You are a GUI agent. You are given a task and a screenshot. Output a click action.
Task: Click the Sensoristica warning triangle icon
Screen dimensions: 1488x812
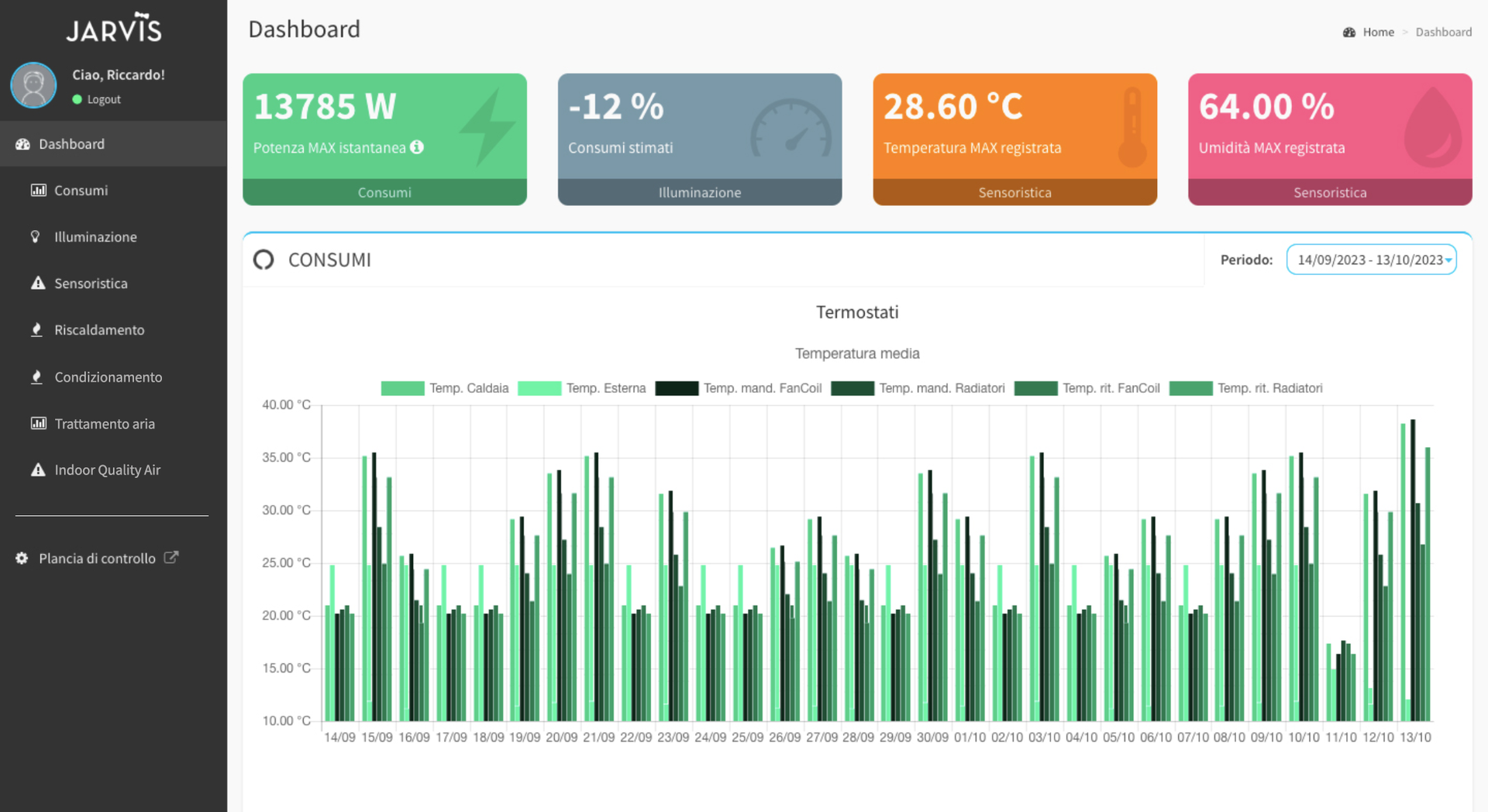click(x=37, y=284)
